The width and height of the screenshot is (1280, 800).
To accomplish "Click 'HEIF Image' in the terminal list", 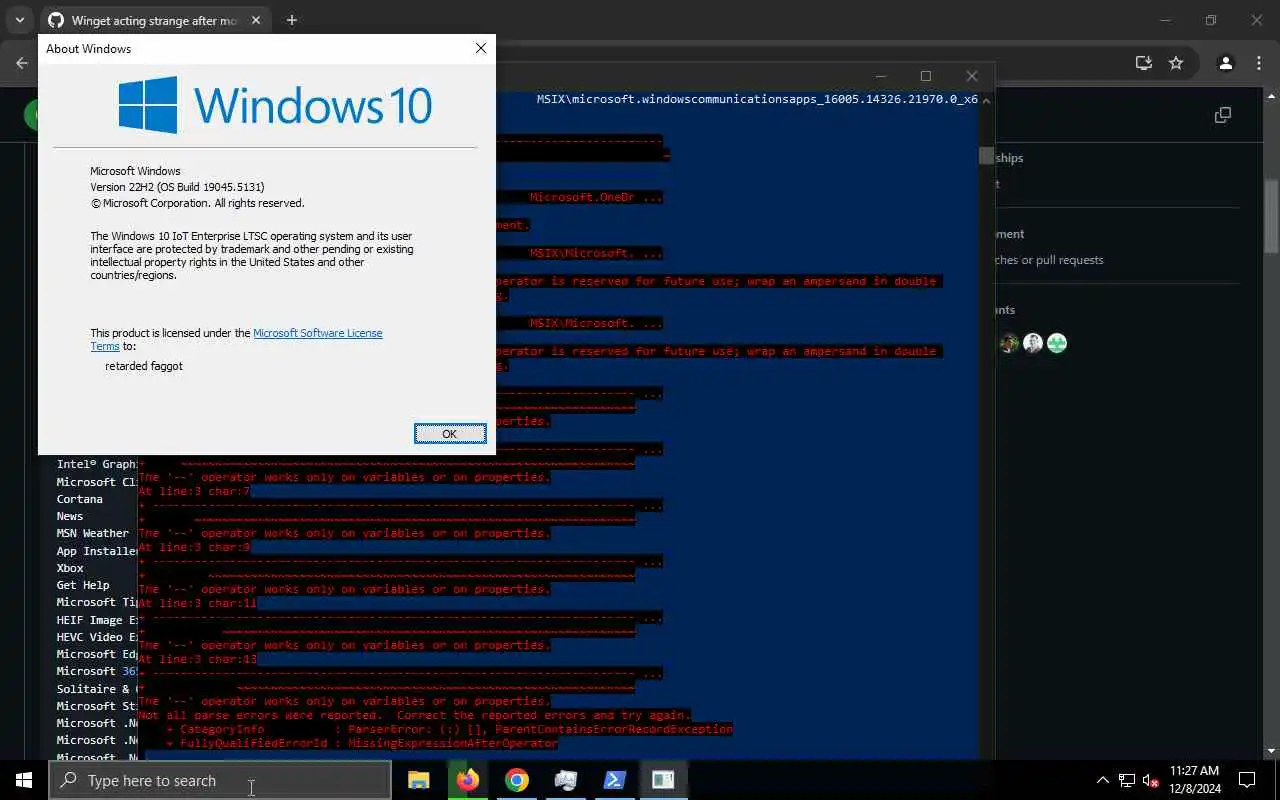I will [97, 620].
